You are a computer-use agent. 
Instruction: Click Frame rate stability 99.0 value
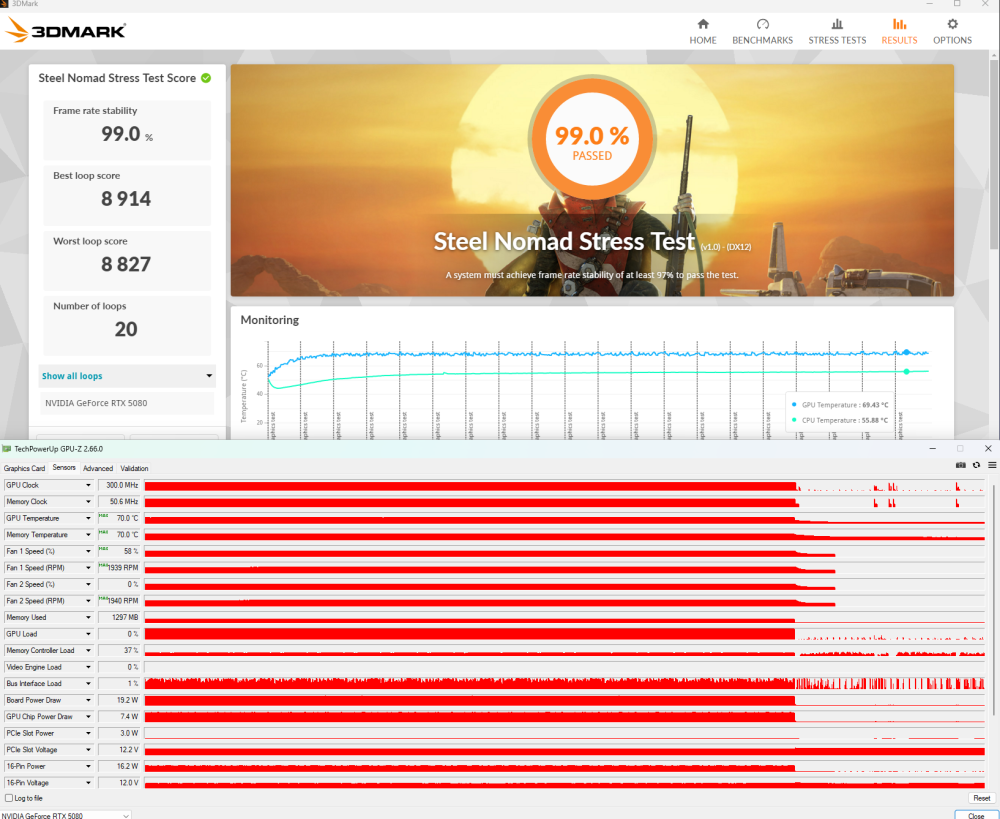127,134
